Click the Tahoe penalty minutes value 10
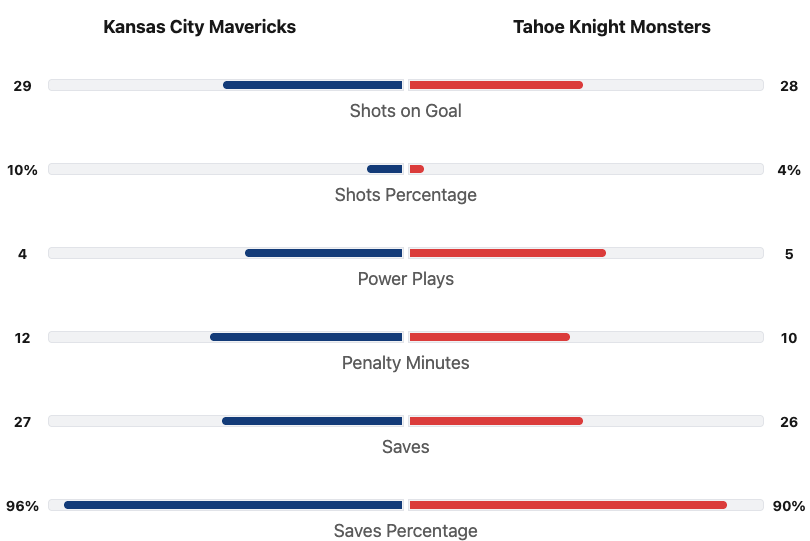The image size is (810, 541). [789, 338]
